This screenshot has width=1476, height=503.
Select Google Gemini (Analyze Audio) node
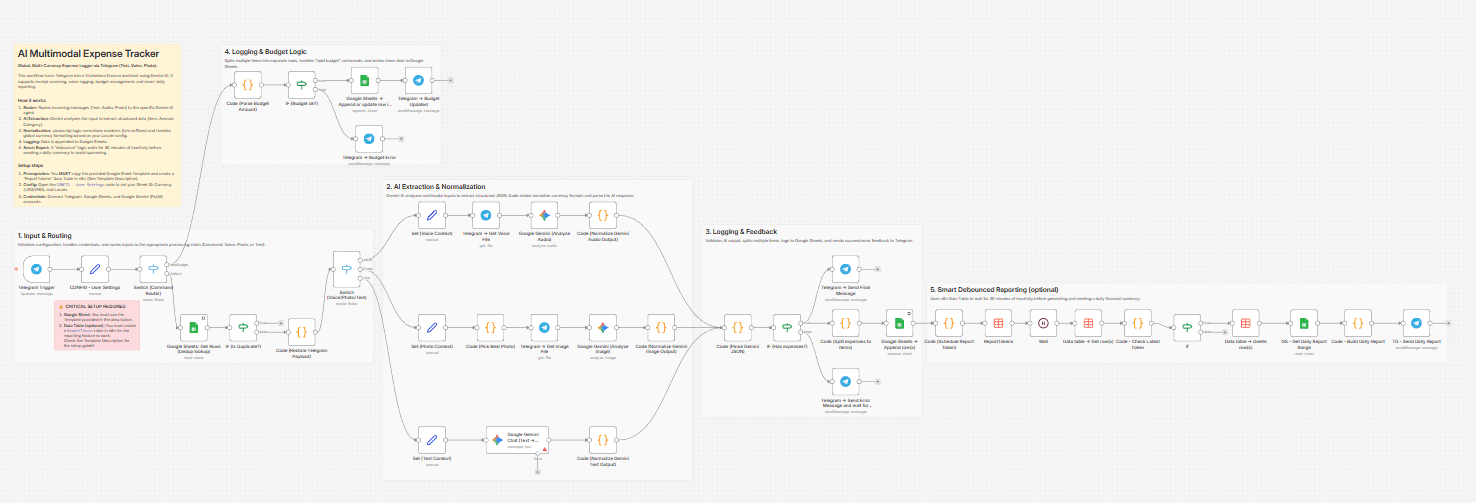(544, 214)
